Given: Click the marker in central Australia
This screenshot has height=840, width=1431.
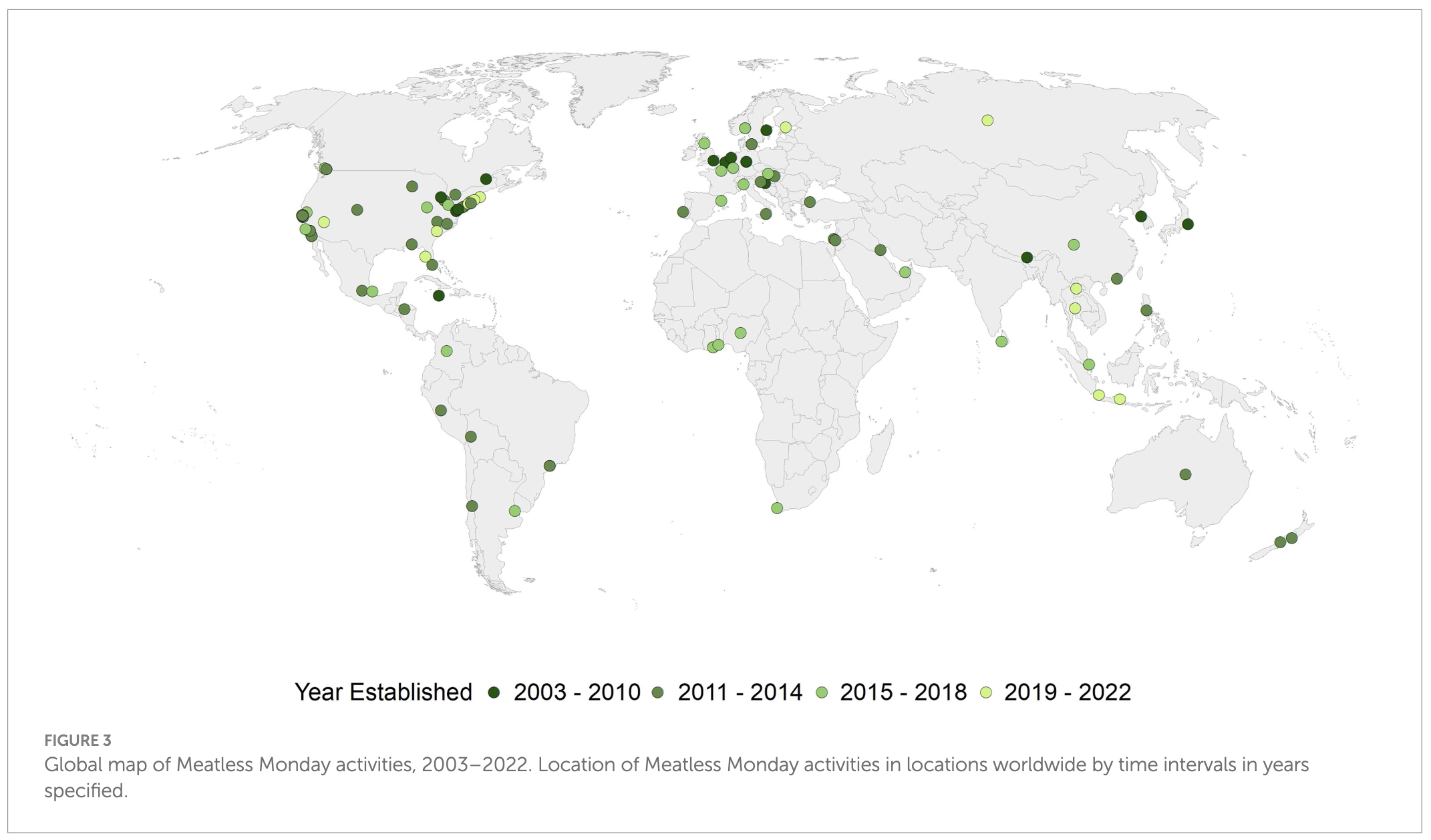Looking at the screenshot, I should (x=1185, y=475).
